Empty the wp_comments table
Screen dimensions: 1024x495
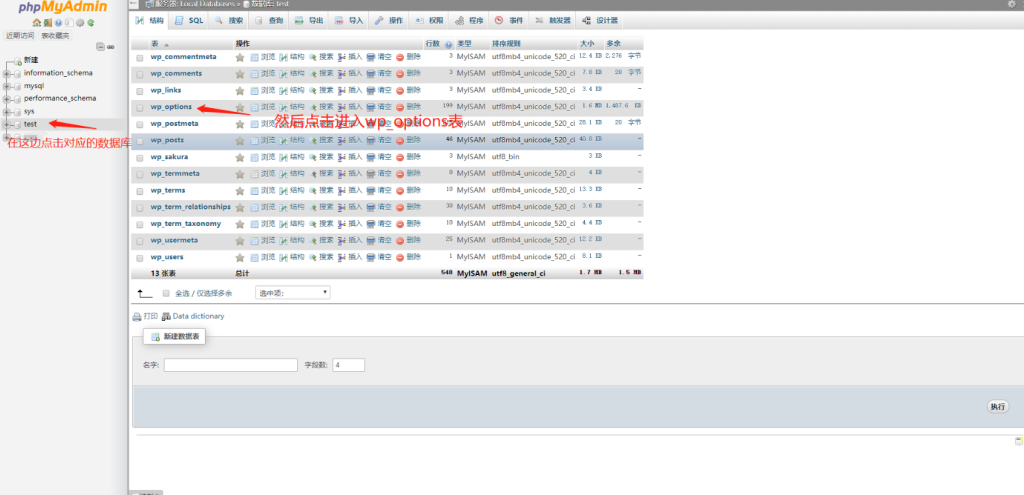(379, 73)
